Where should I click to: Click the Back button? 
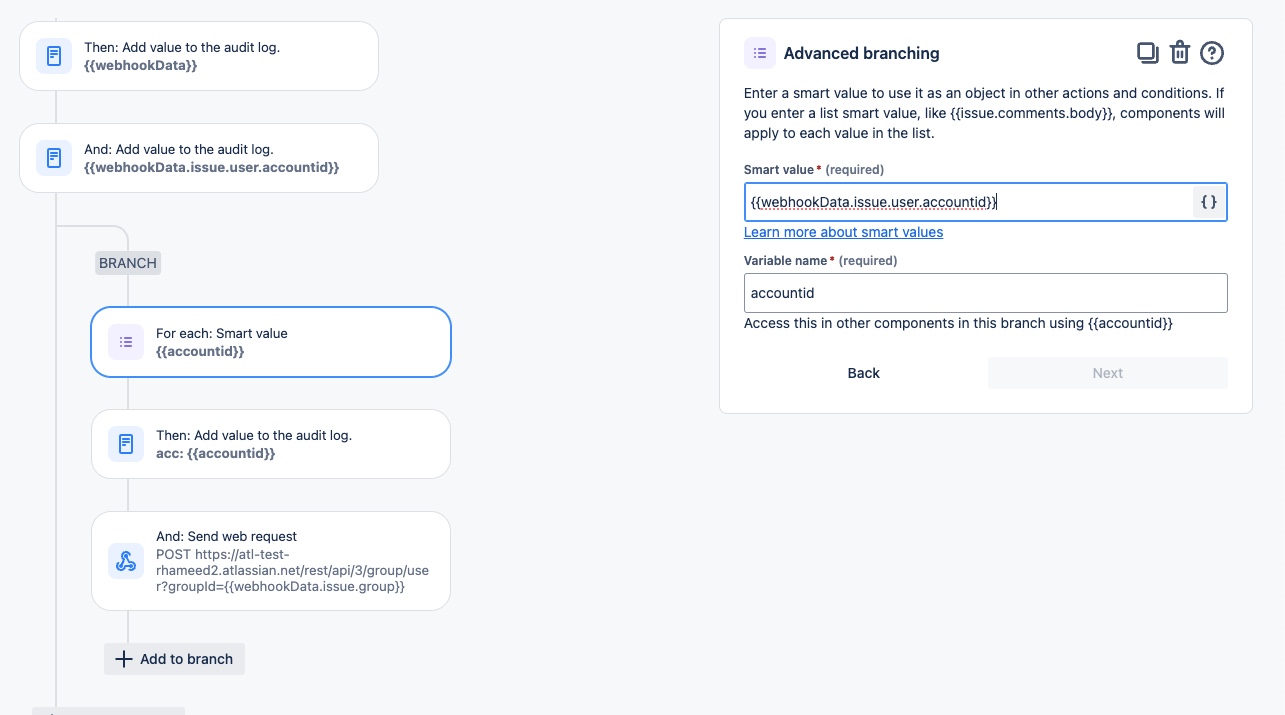pos(863,373)
